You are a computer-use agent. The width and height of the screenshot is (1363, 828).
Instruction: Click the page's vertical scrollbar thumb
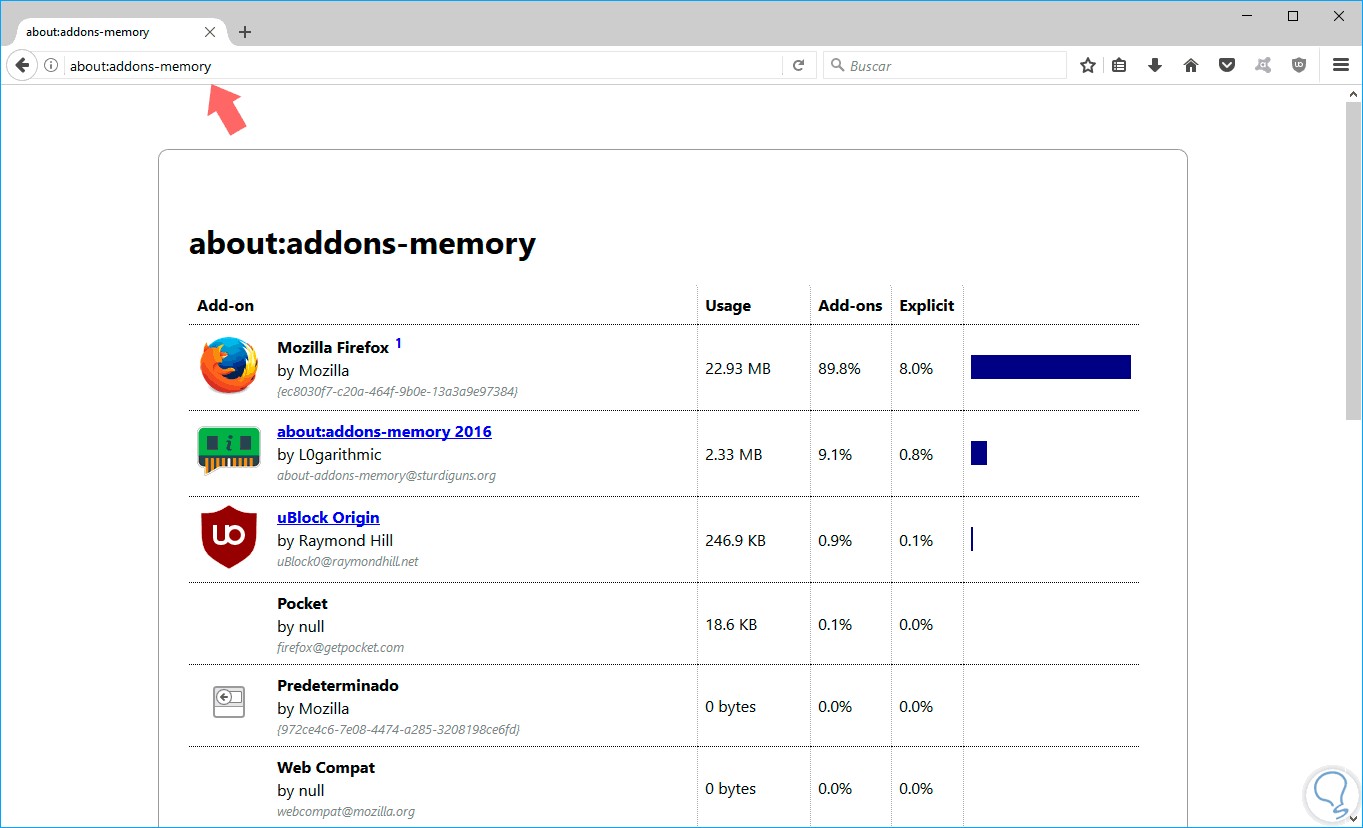point(1353,260)
